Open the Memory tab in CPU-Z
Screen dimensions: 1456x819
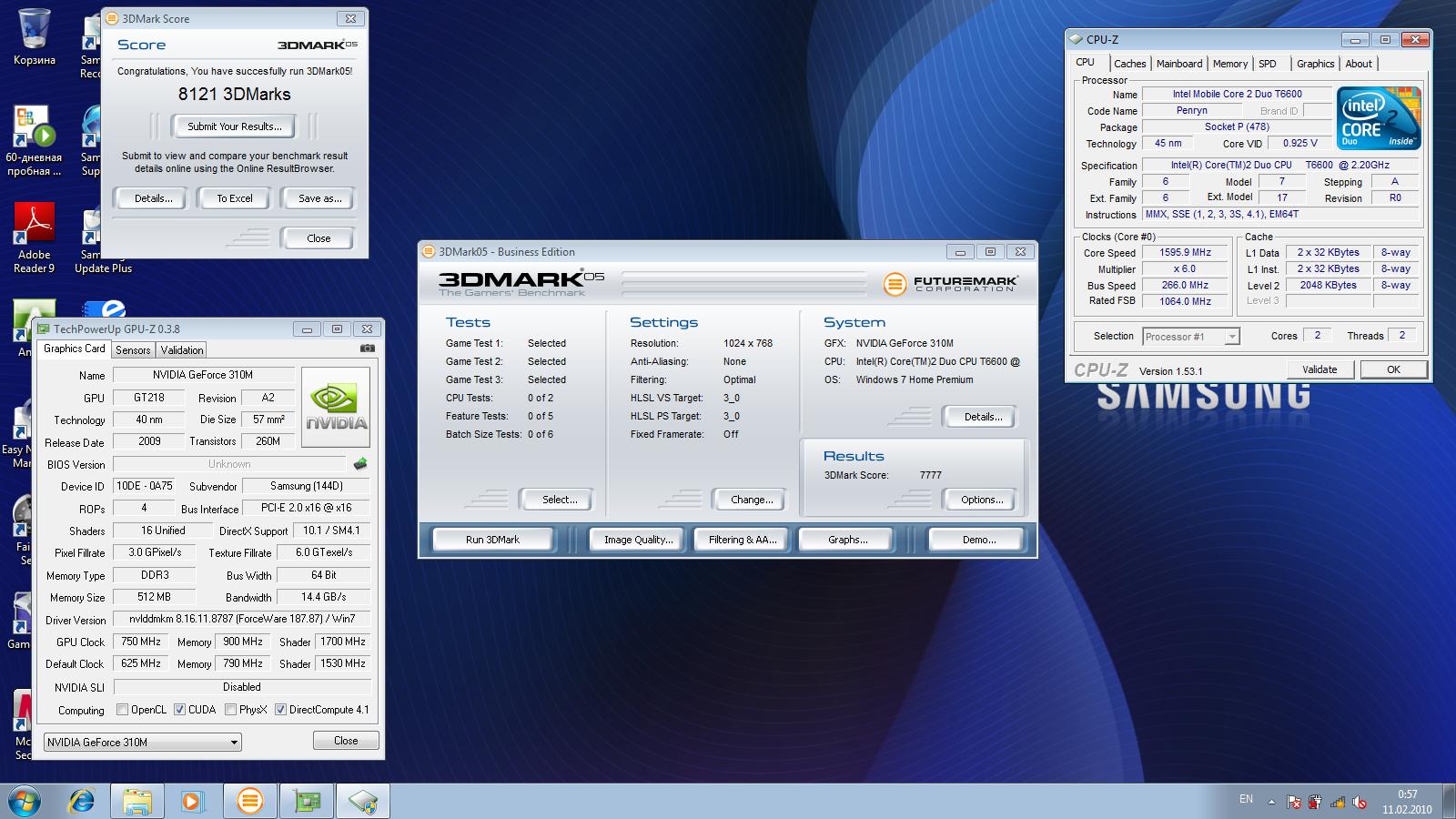1230,64
